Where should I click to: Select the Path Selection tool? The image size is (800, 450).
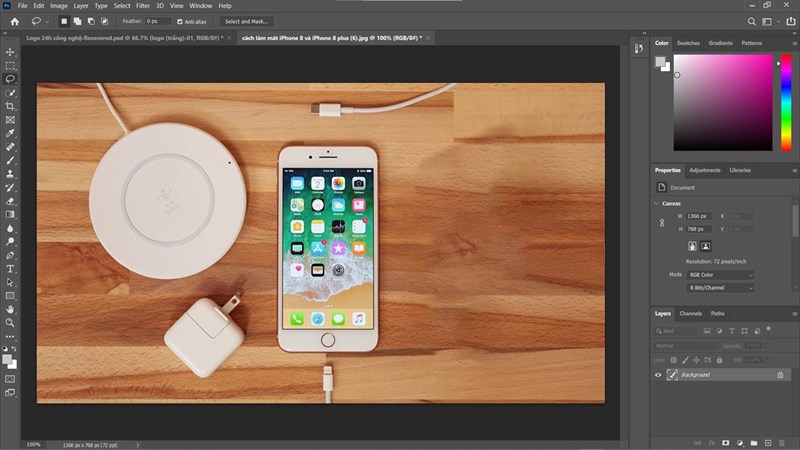[x=10, y=282]
